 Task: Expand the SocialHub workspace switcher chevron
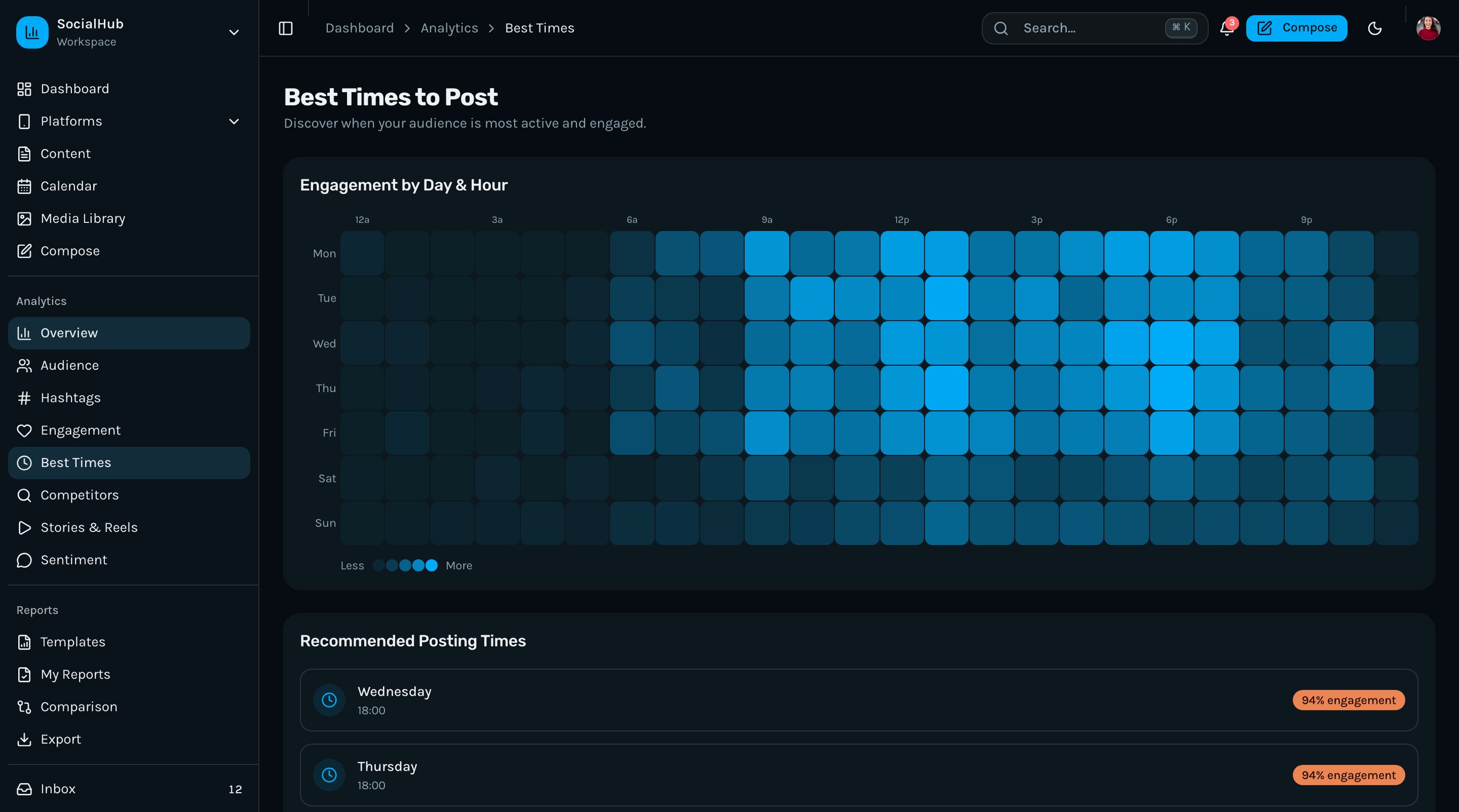click(234, 32)
